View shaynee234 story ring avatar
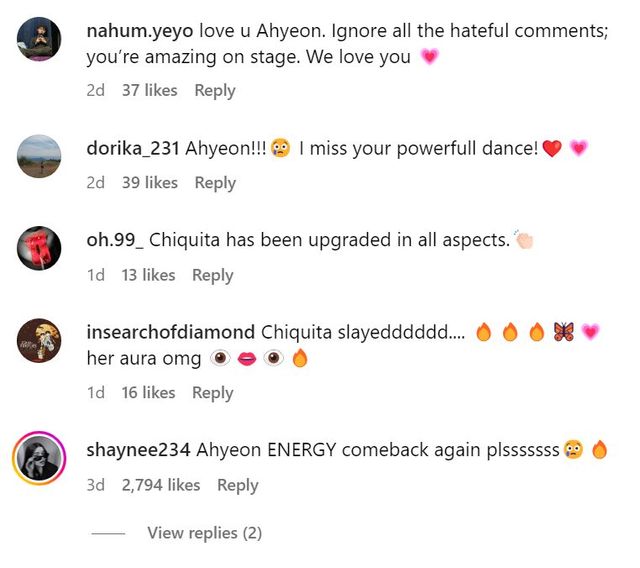The width and height of the screenshot is (640, 568). tap(39, 457)
